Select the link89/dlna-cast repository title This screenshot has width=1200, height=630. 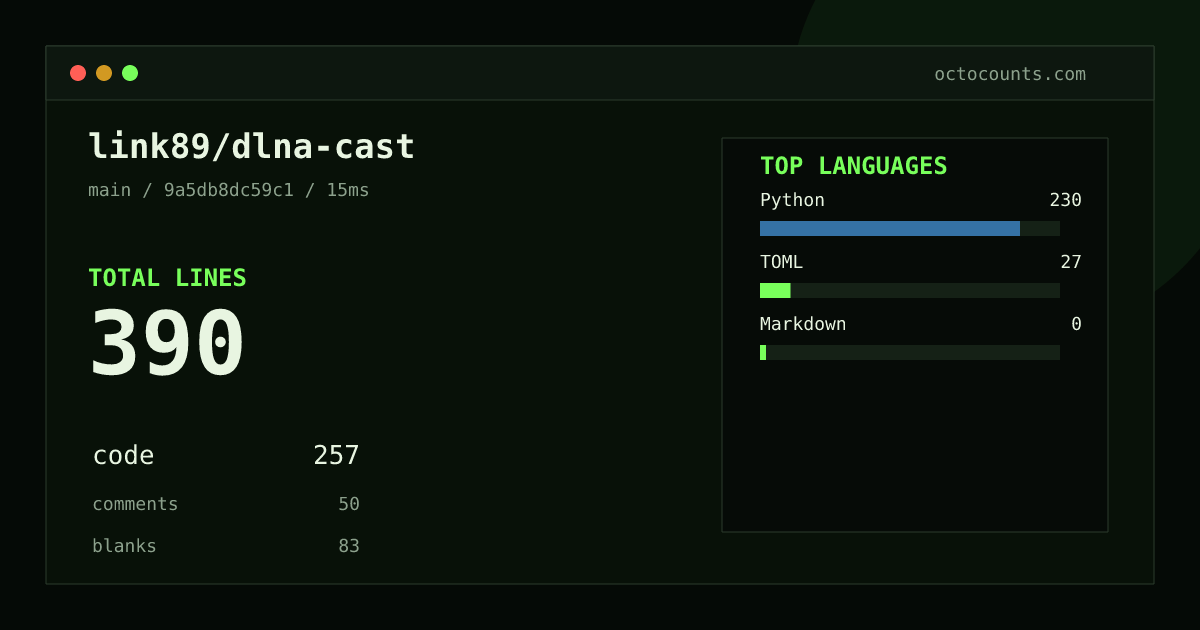click(x=251, y=147)
